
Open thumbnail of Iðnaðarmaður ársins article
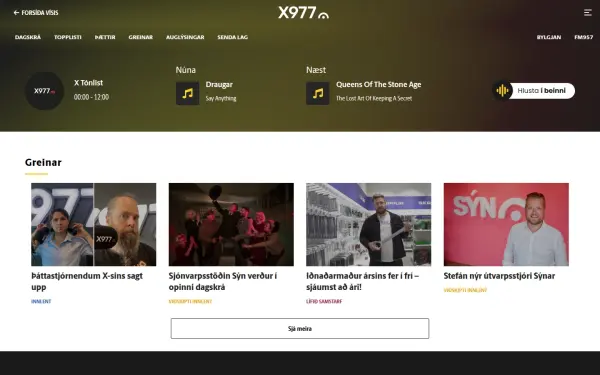[368, 224]
